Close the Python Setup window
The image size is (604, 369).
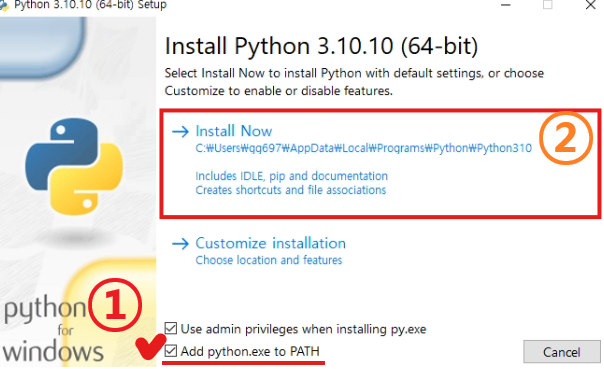tap(591, 5)
